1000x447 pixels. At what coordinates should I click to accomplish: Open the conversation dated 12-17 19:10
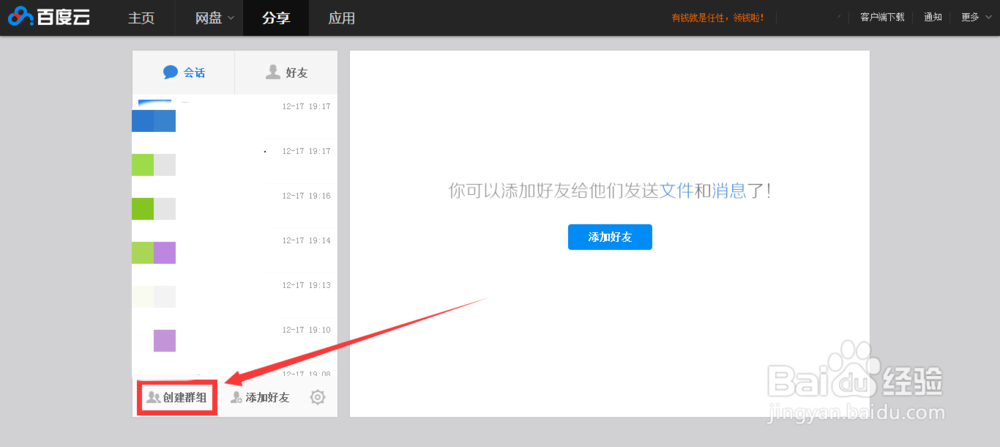(x=235, y=340)
